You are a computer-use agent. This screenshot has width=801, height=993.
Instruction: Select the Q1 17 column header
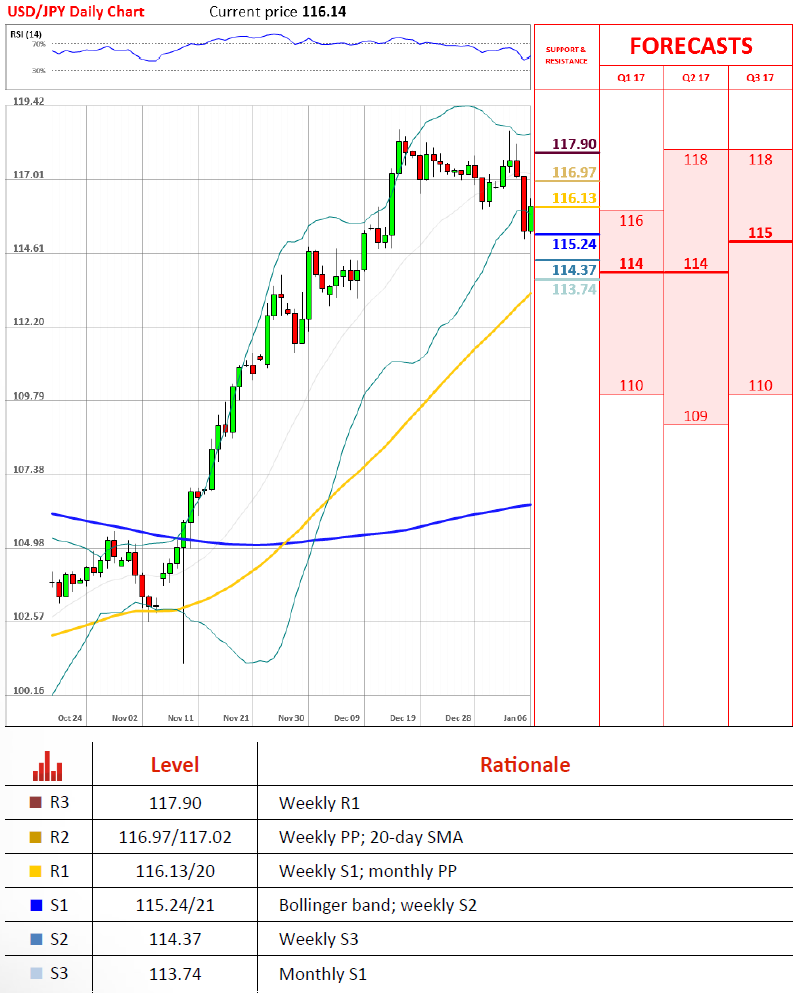click(x=631, y=77)
